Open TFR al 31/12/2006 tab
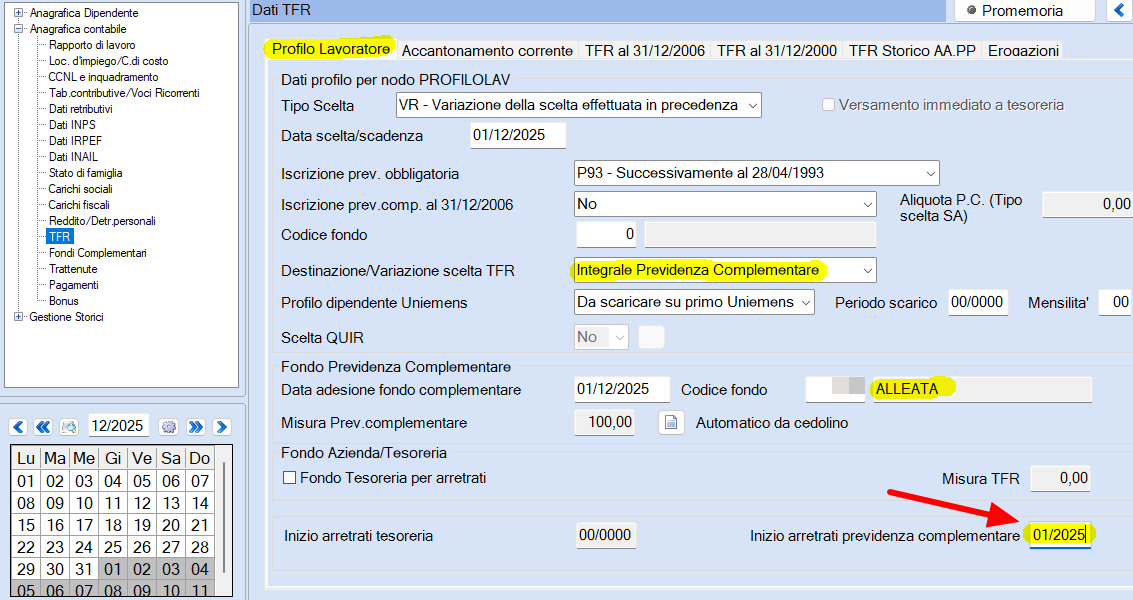The image size is (1133, 600). (x=645, y=51)
